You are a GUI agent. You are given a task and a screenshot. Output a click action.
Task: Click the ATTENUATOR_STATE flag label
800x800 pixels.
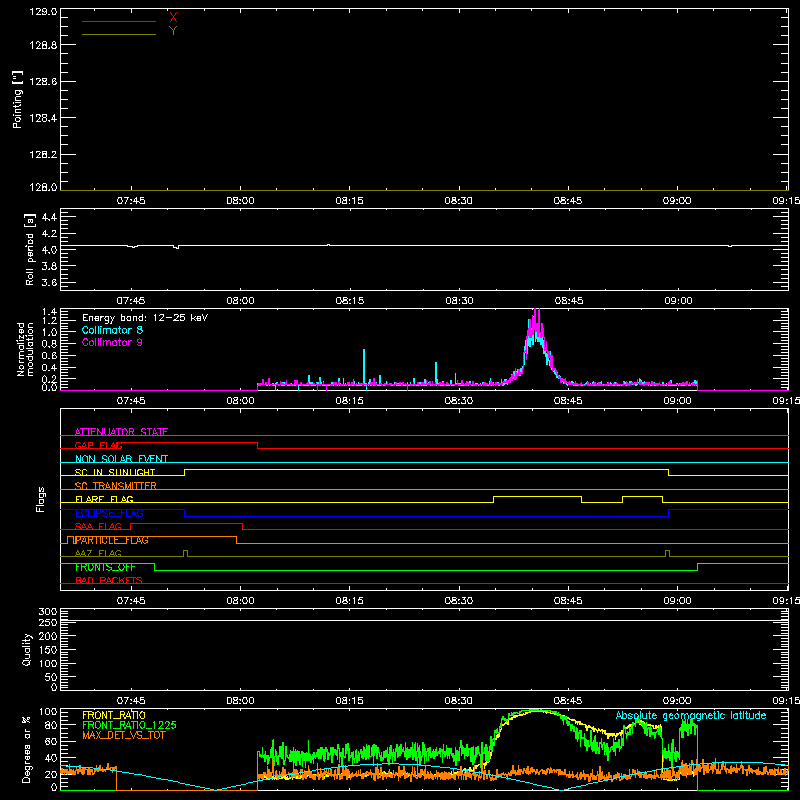pyautogui.click(x=121, y=432)
